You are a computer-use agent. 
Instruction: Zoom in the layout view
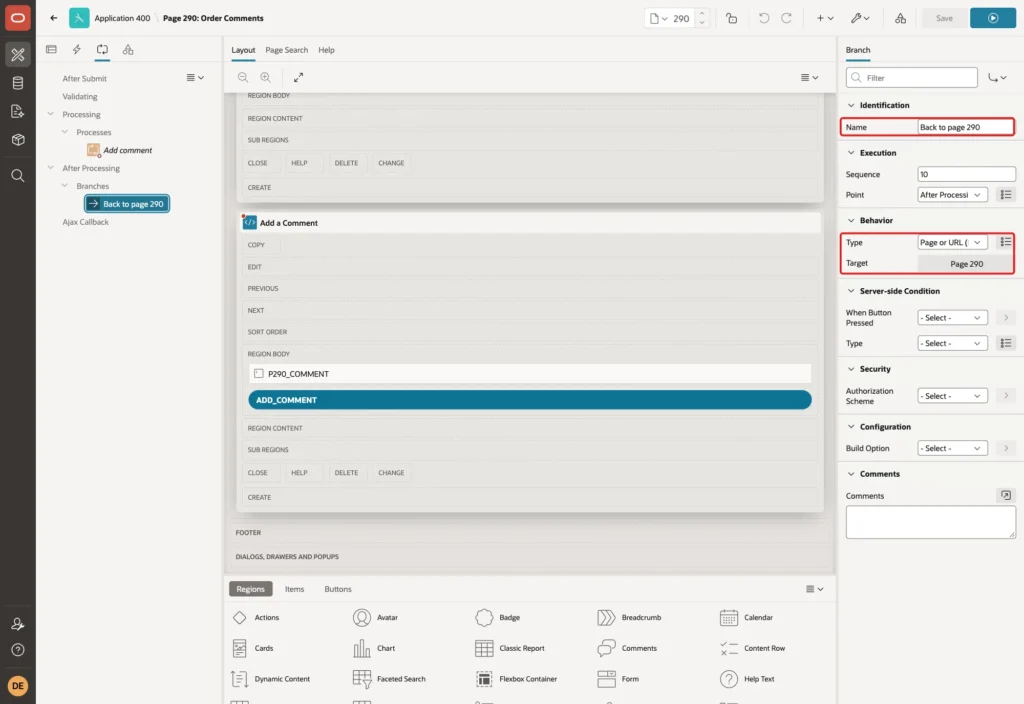[x=265, y=77]
